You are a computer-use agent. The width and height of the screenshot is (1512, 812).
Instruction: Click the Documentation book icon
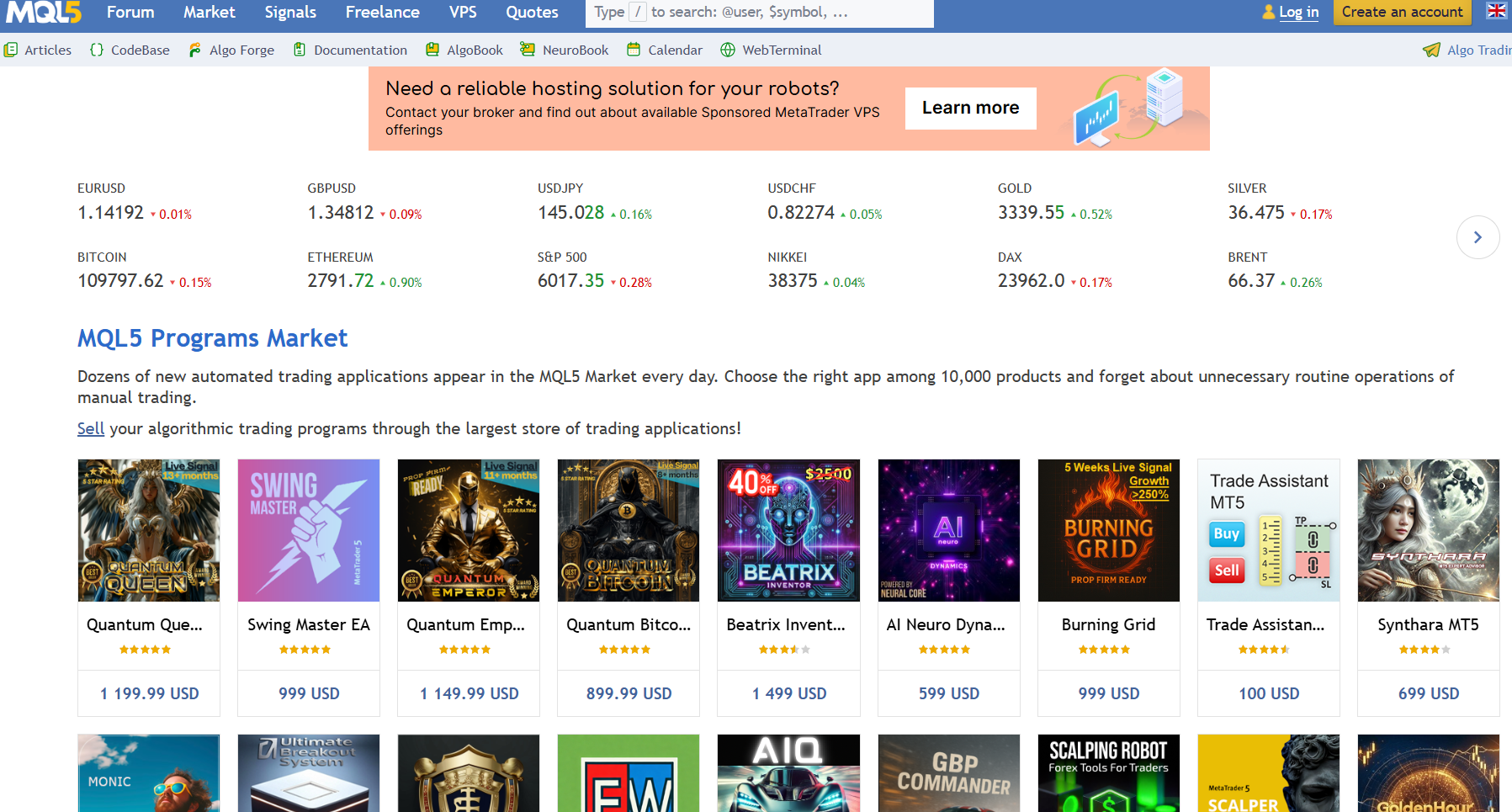coord(300,50)
